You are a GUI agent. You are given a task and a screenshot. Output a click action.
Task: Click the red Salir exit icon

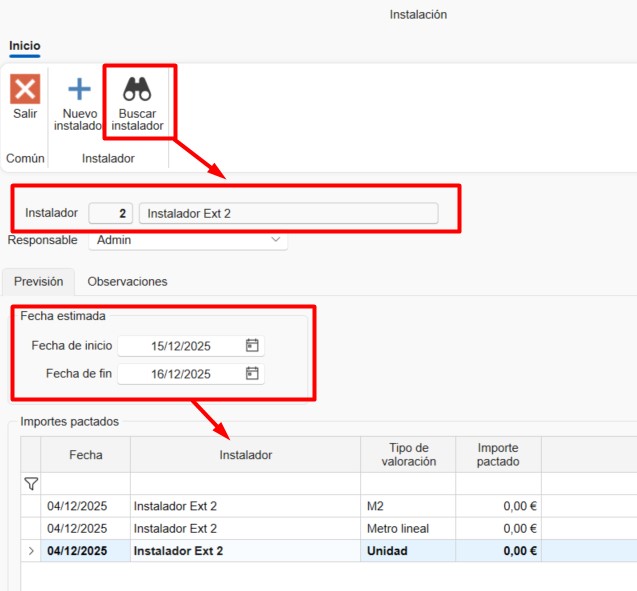click(25, 89)
